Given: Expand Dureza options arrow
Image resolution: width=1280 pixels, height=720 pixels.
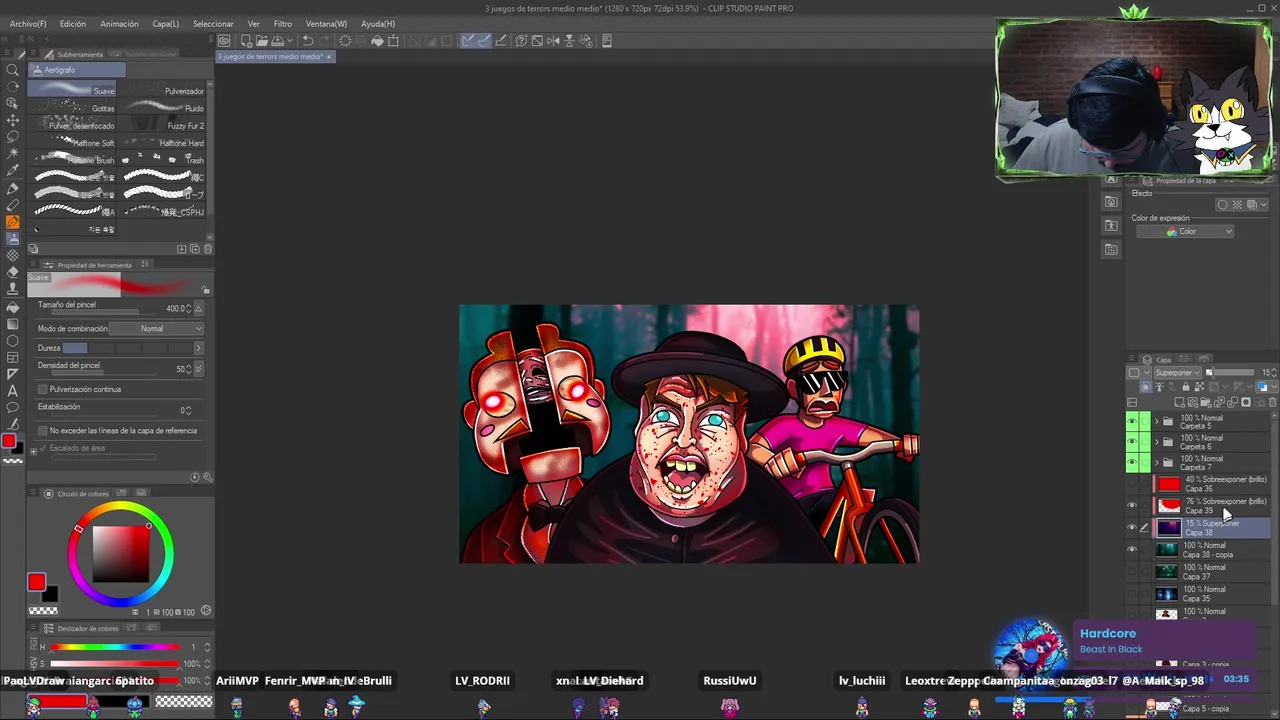Looking at the screenshot, I should click(198, 348).
